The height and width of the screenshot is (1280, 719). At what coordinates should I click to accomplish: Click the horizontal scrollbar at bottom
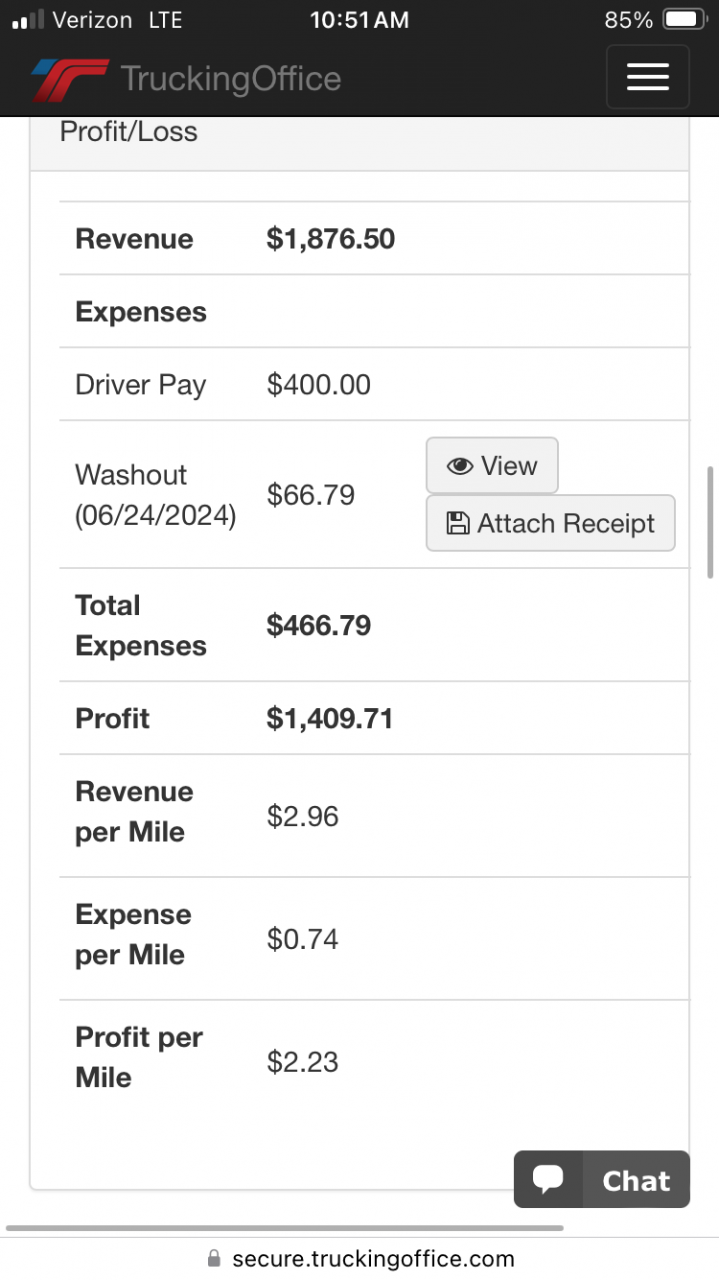284,1228
